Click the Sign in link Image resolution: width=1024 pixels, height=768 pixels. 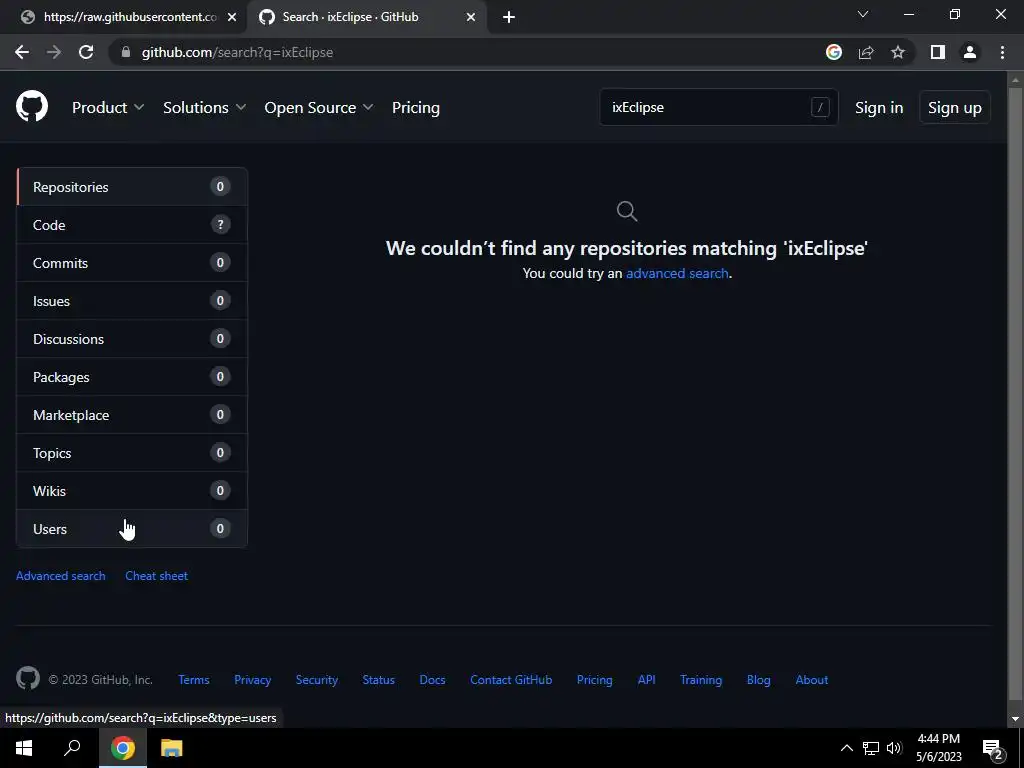tap(879, 107)
